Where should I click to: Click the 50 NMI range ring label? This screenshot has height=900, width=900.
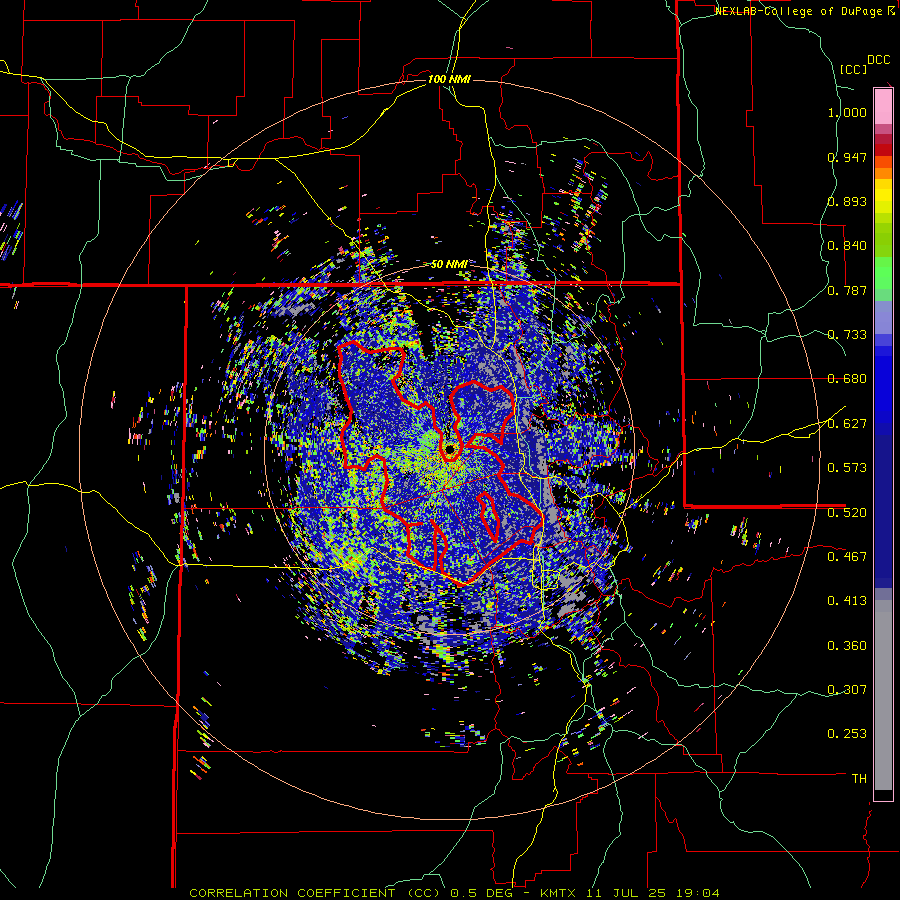(x=449, y=265)
